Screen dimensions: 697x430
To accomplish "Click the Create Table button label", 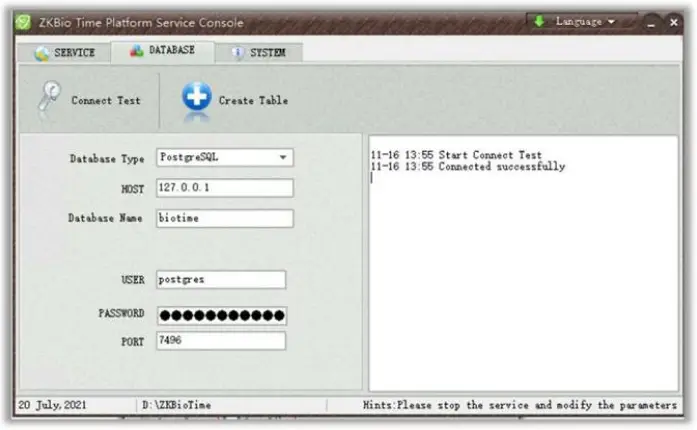I will point(253,100).
